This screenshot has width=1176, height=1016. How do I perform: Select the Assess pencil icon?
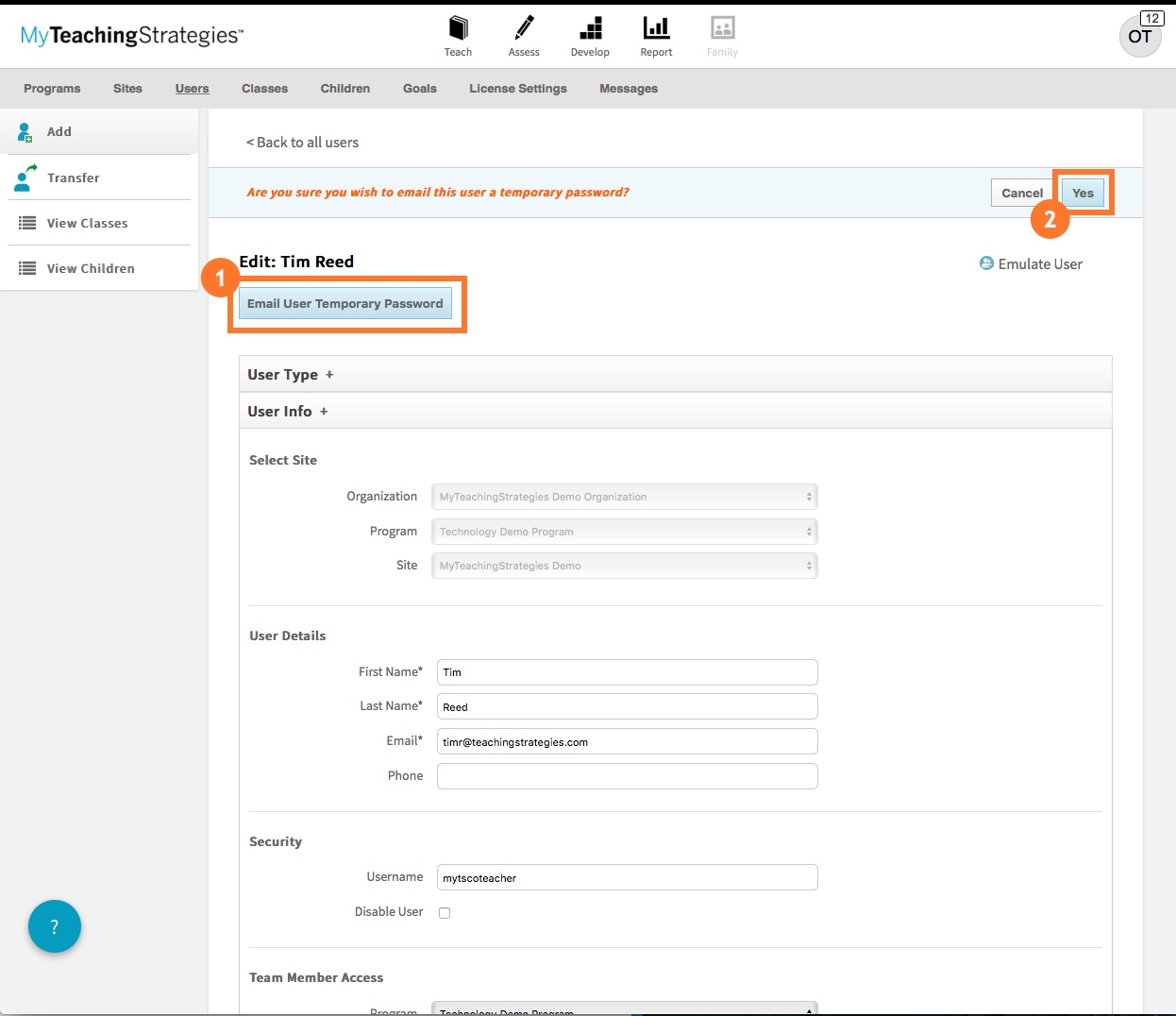point(524,29)
